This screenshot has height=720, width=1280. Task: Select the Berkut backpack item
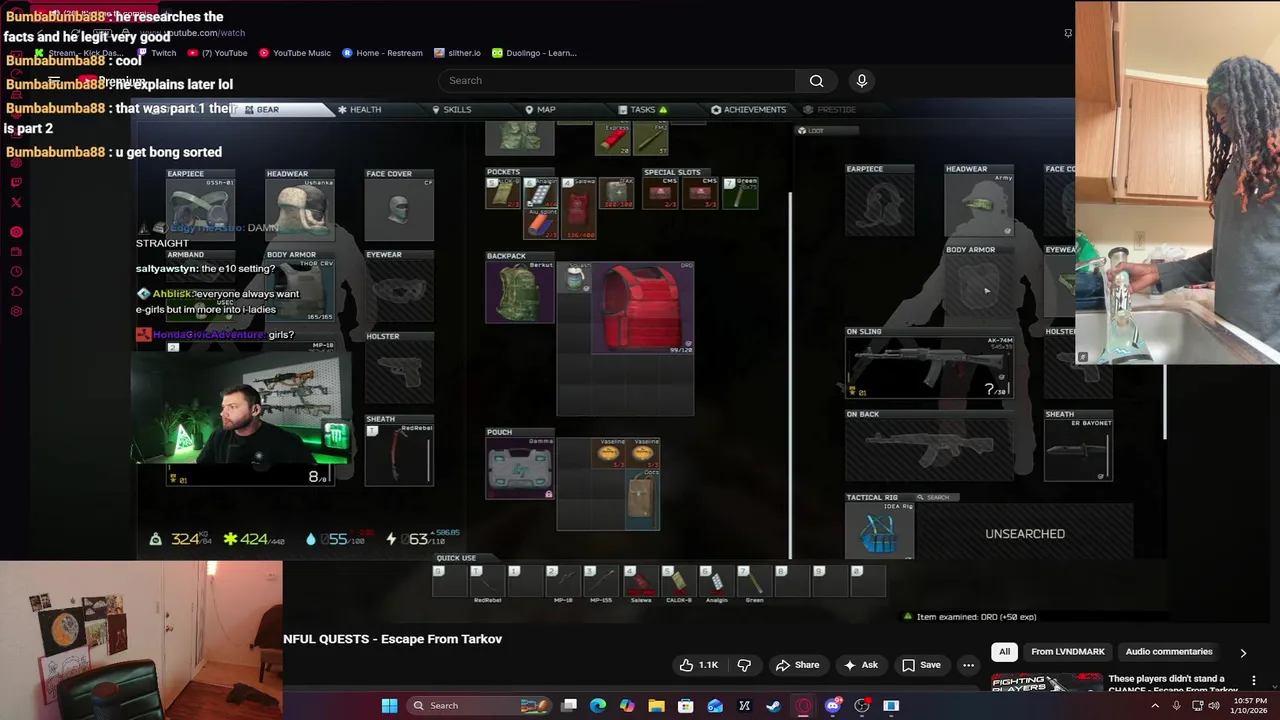[x=520, y=292]
